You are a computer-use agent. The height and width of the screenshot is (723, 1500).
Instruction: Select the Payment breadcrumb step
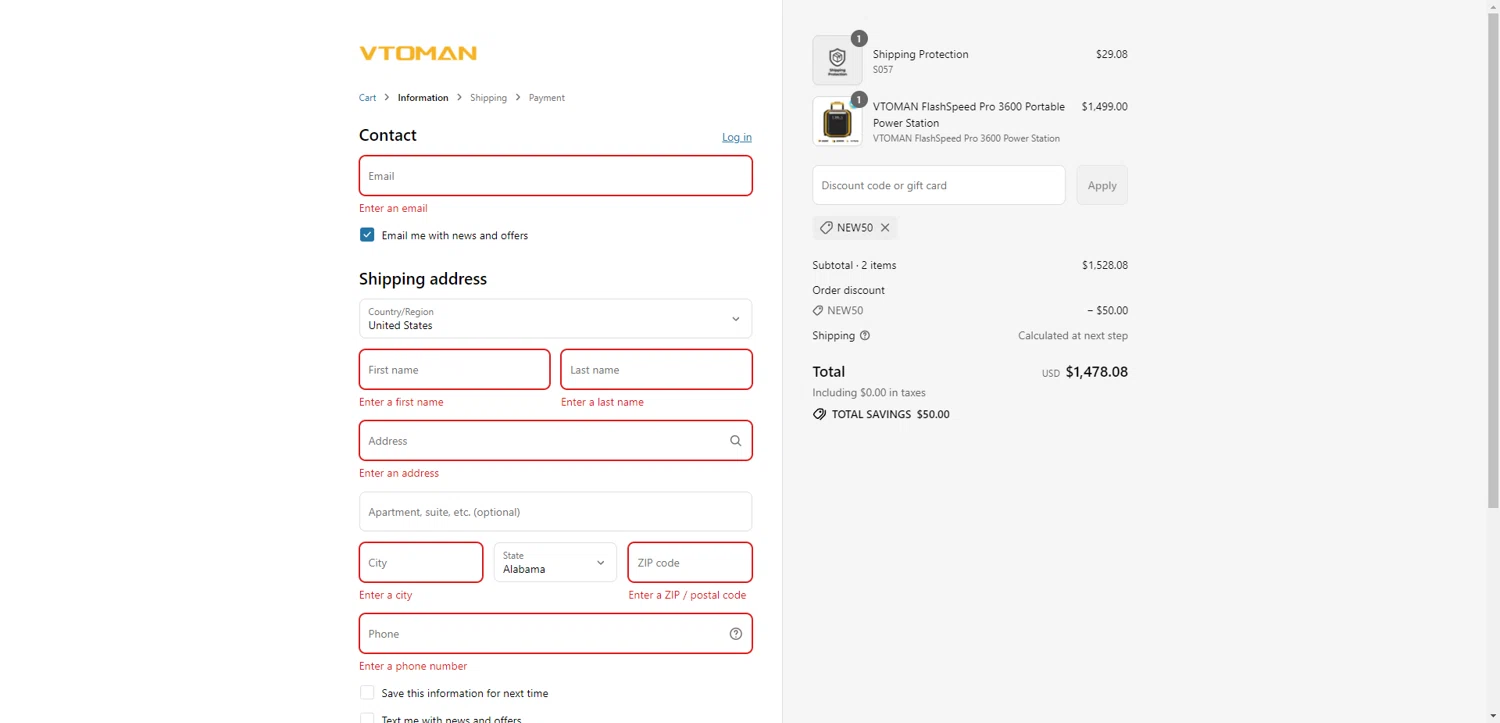547,98
